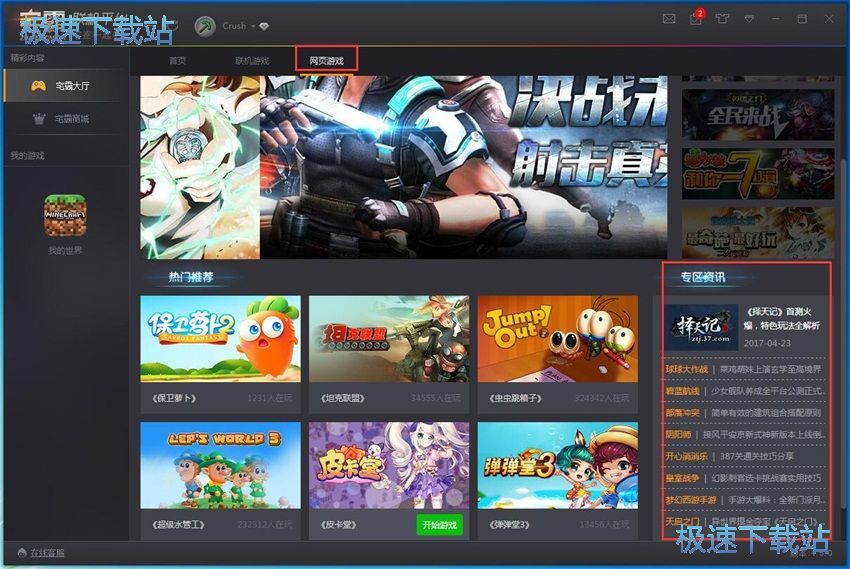This screenshot has height=569, width=850.
Task: Click the 我的世界 label under Minecraft
Action: point(65,250)
